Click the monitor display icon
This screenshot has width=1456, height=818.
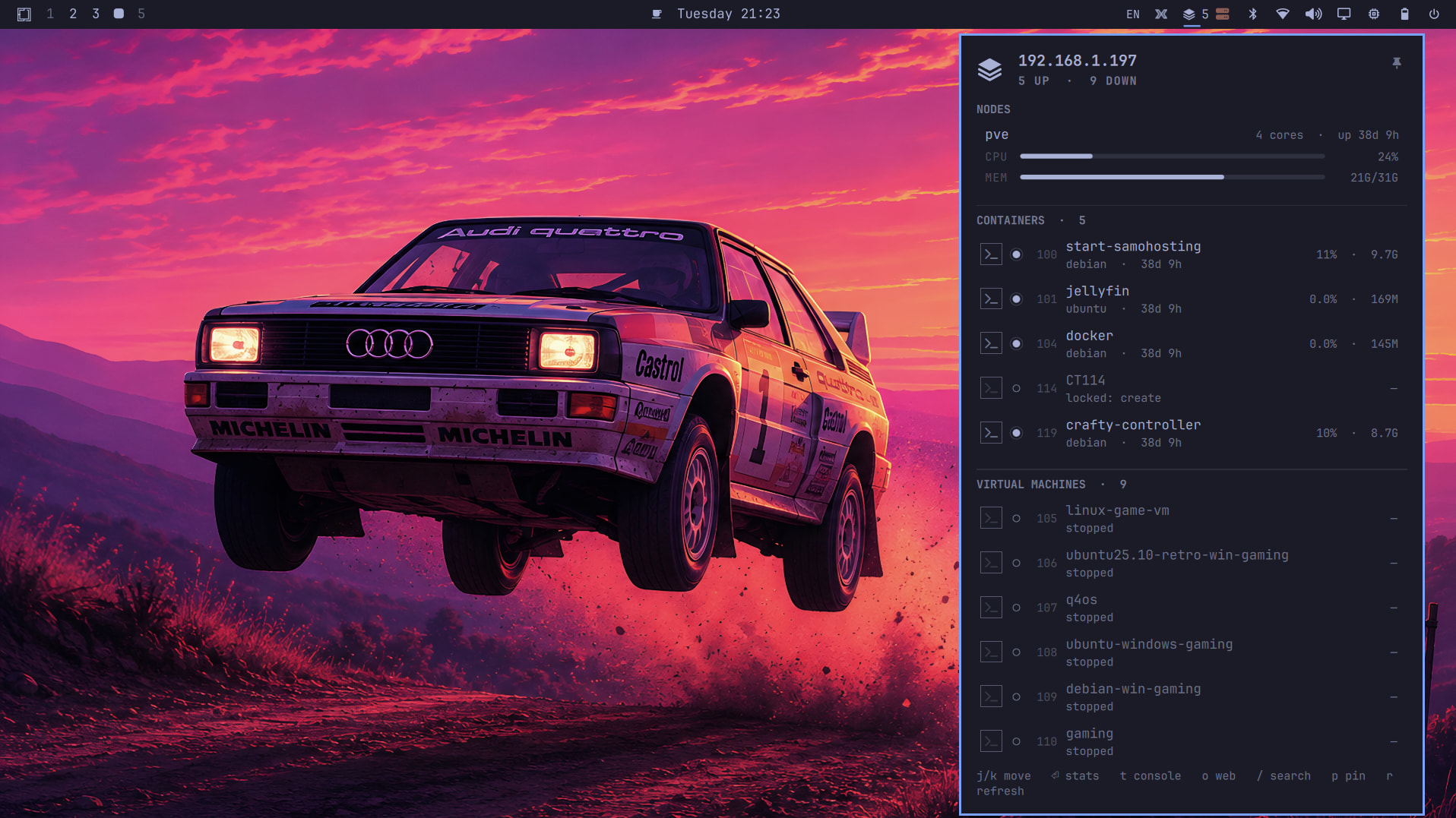[1344, 14]
